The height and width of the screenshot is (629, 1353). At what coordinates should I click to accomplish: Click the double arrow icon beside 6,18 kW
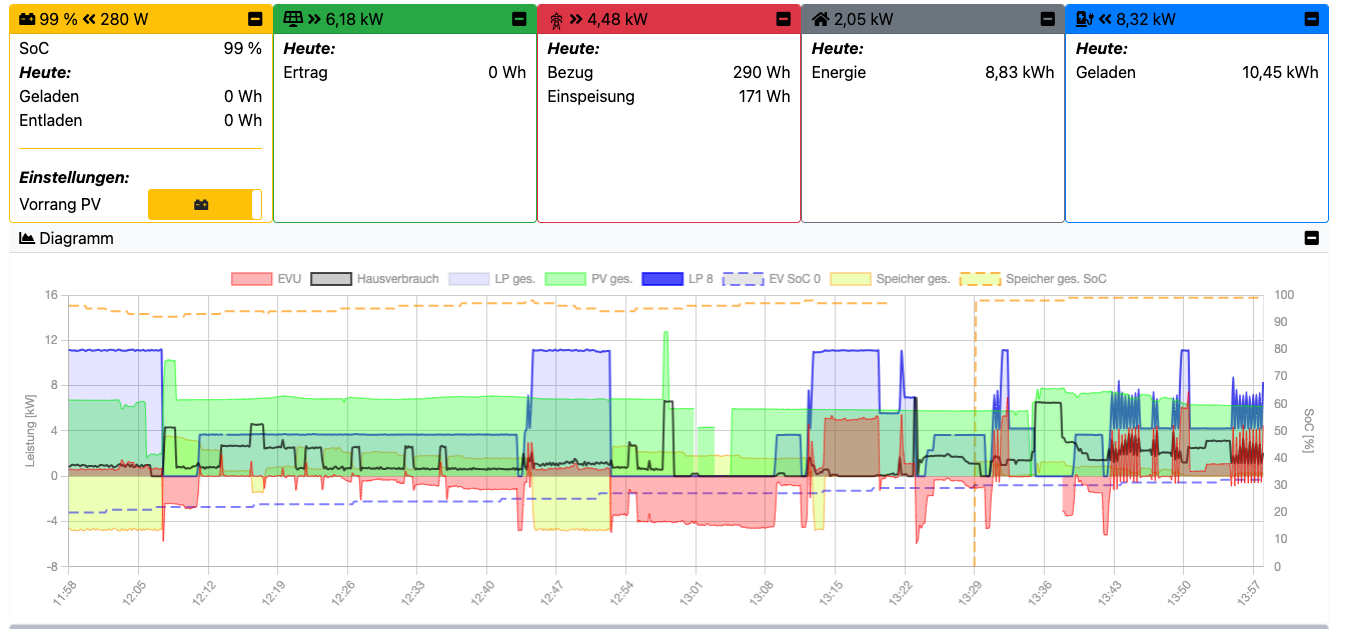(x=315, y=19)
